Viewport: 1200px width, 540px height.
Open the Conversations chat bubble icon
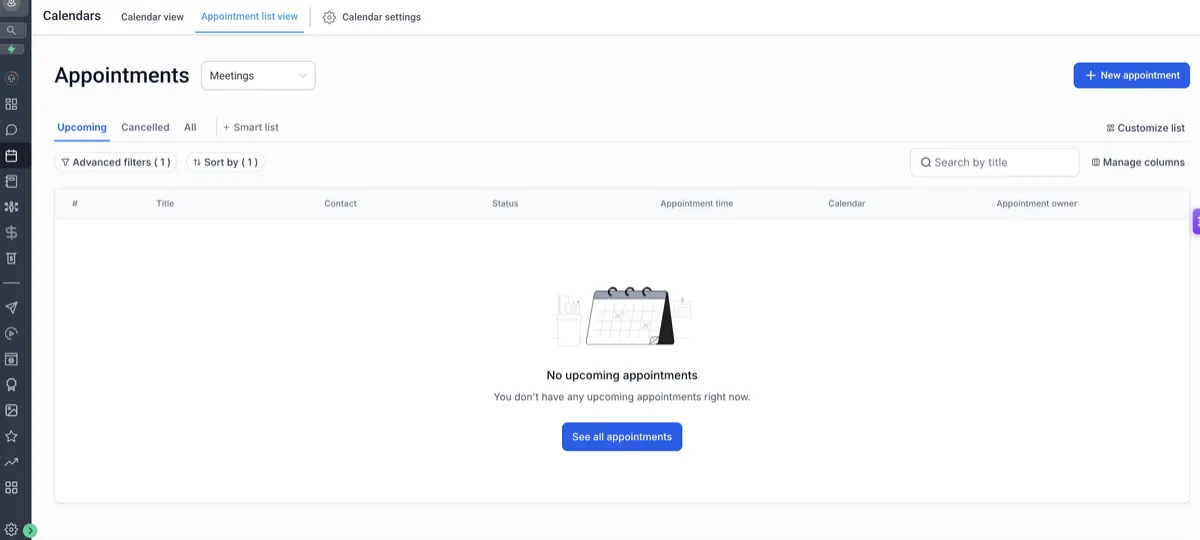click(12, 130)
